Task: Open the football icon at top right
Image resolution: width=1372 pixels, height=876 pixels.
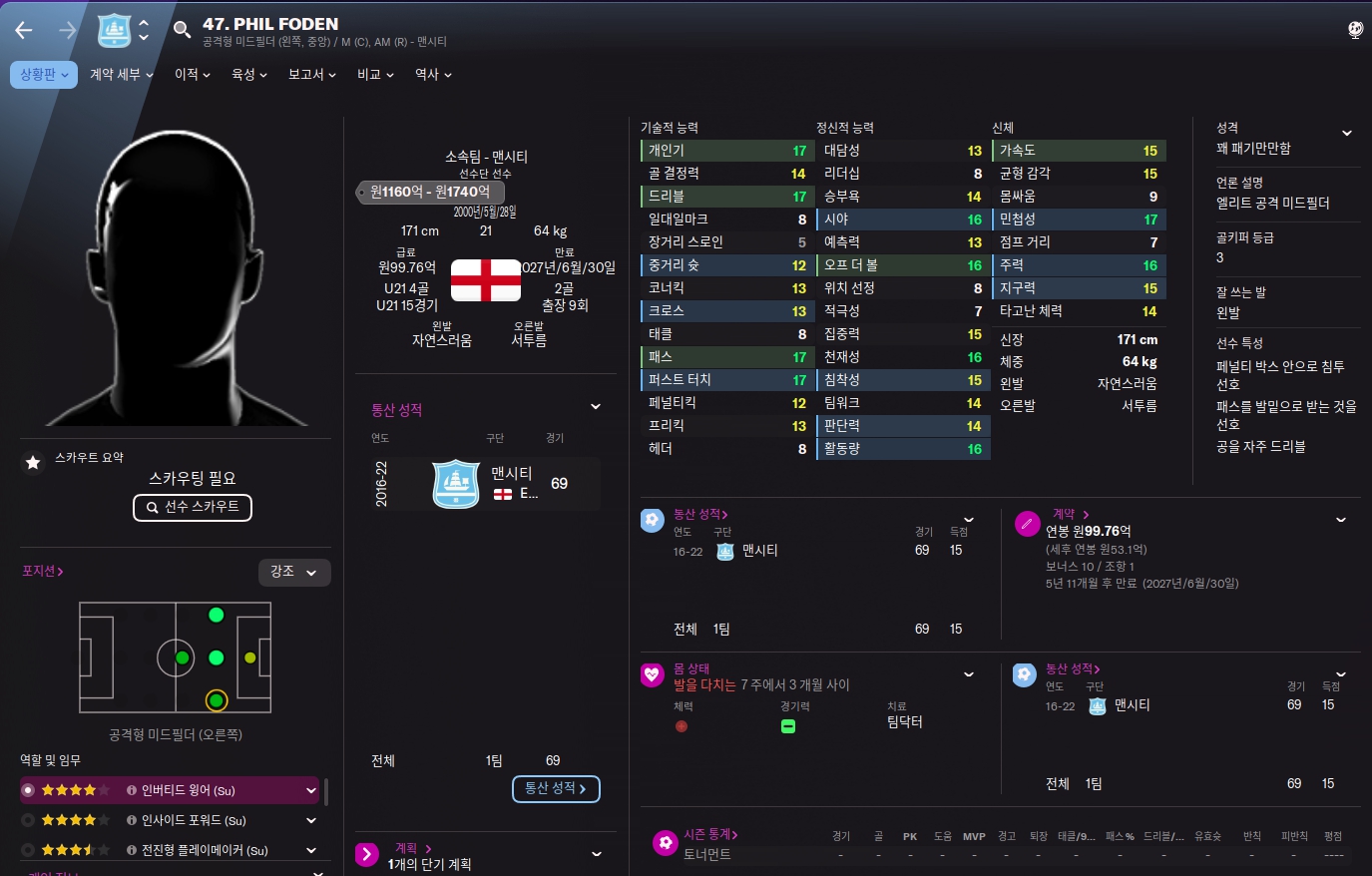Action: 1355,30
